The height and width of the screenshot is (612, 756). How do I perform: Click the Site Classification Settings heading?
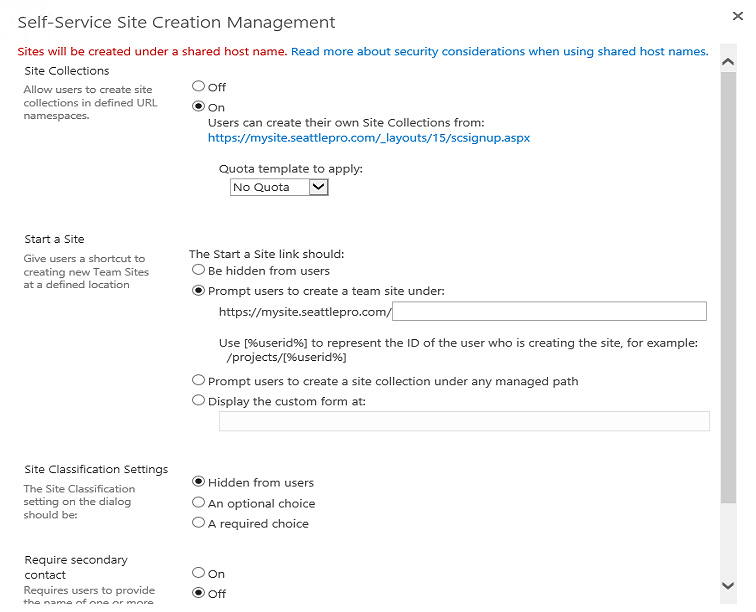click(x=96, y=469)
